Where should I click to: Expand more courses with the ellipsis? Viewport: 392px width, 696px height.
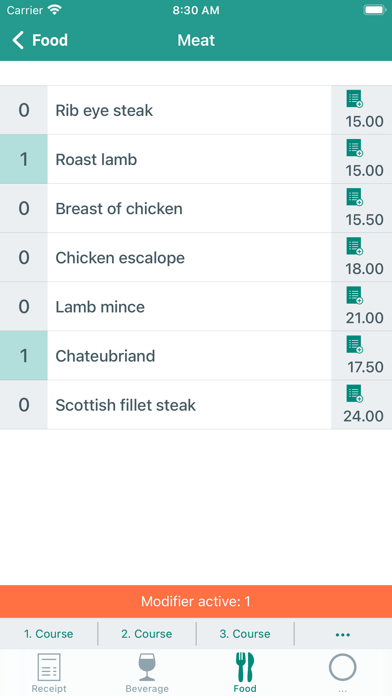[x=343, y=634]
